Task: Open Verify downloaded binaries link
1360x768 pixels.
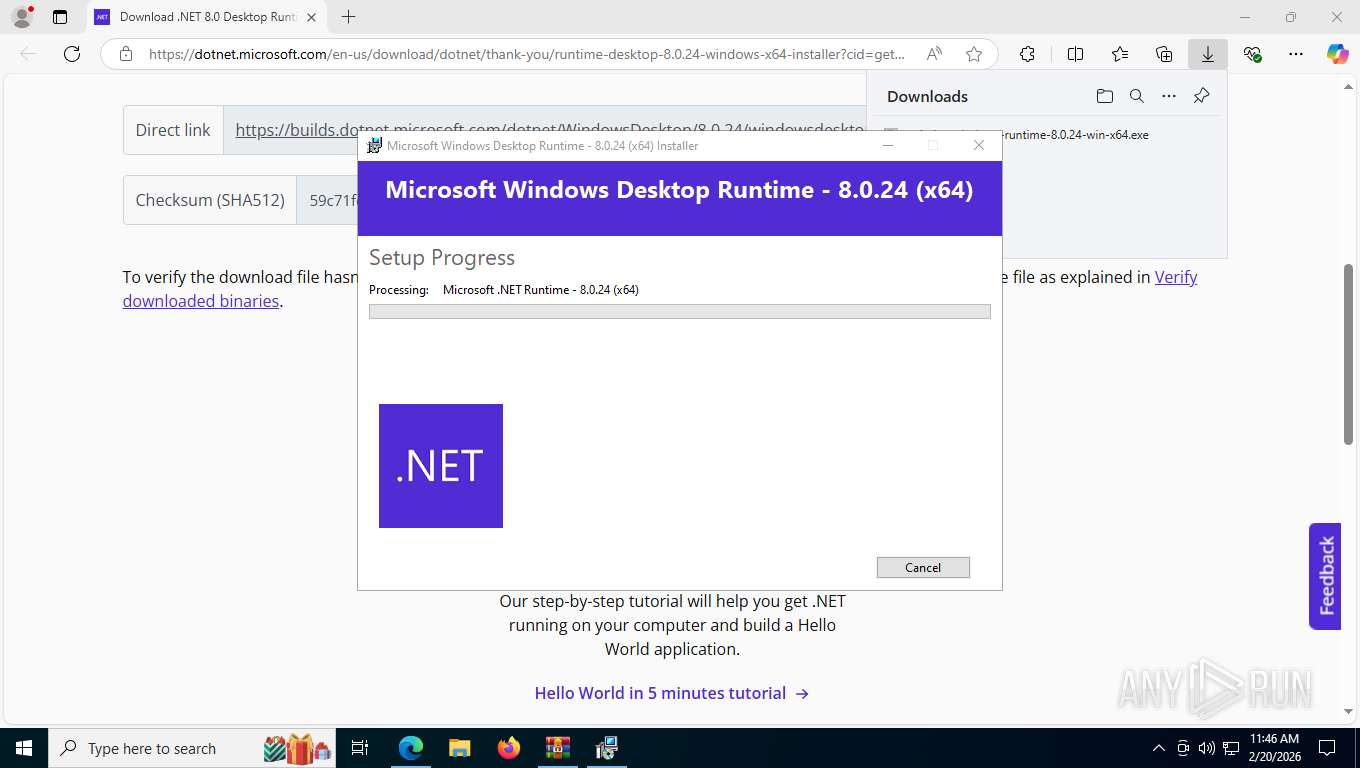Action: (660, 289)
